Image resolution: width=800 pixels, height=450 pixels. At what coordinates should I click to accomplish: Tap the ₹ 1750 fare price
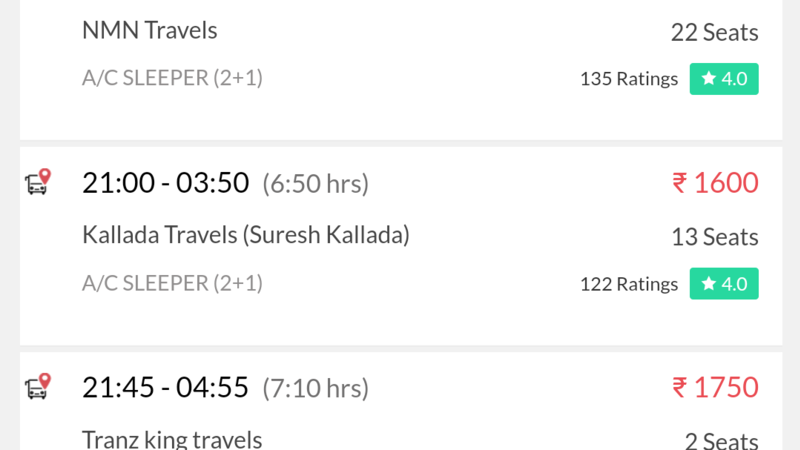pyautogui.click(x=715, y=387)
